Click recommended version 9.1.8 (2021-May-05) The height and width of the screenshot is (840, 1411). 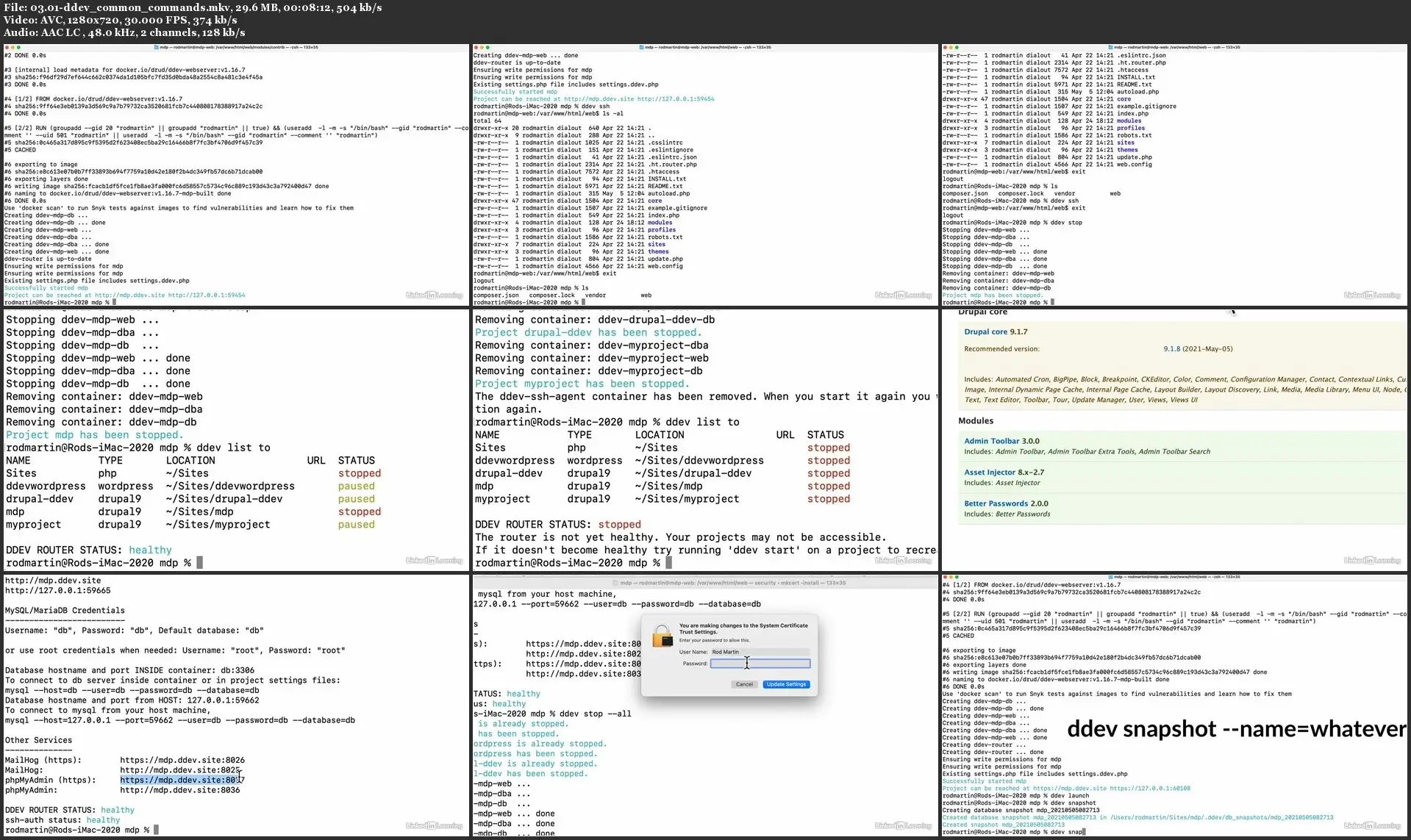[1198, 349]
